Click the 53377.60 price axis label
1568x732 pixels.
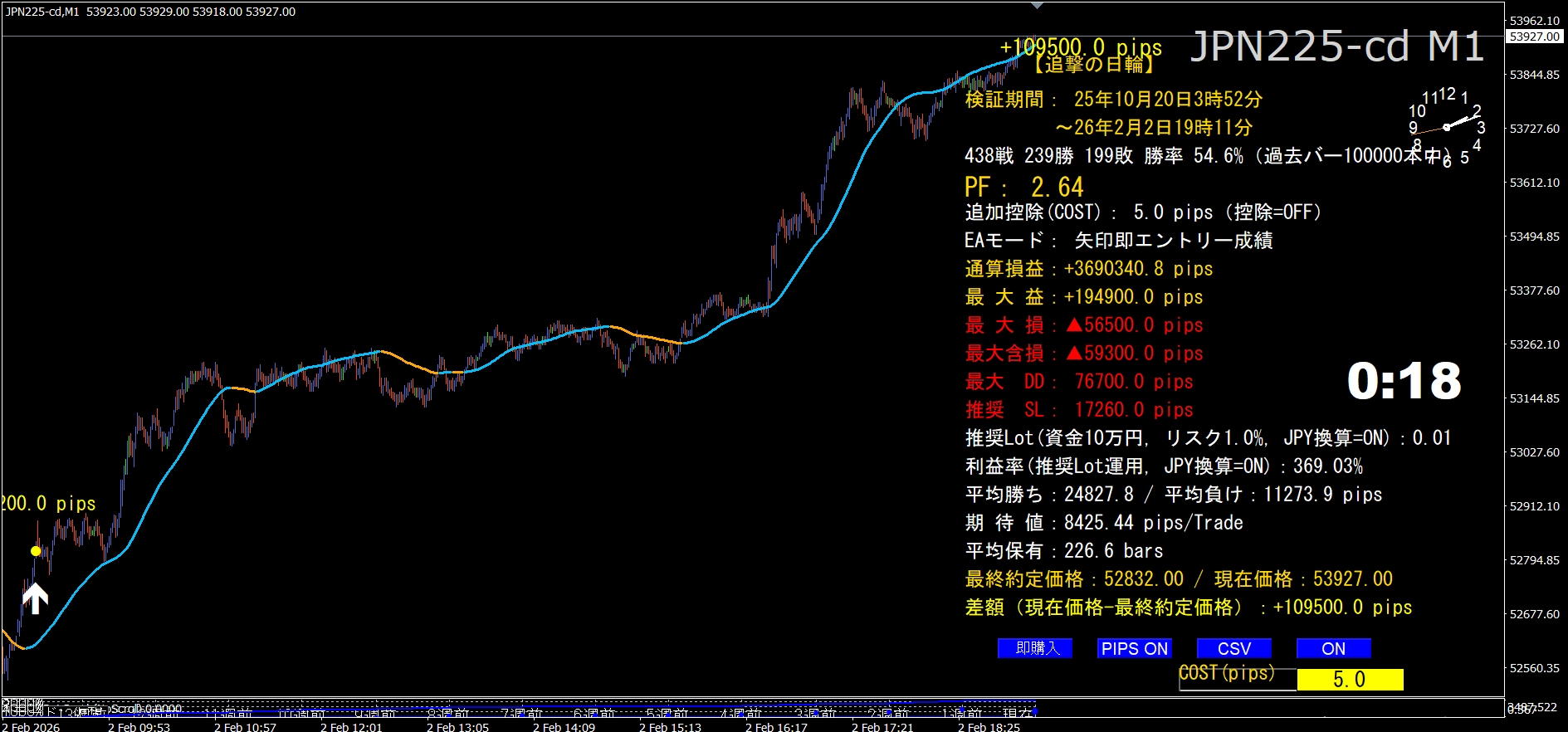(1534, 290)
